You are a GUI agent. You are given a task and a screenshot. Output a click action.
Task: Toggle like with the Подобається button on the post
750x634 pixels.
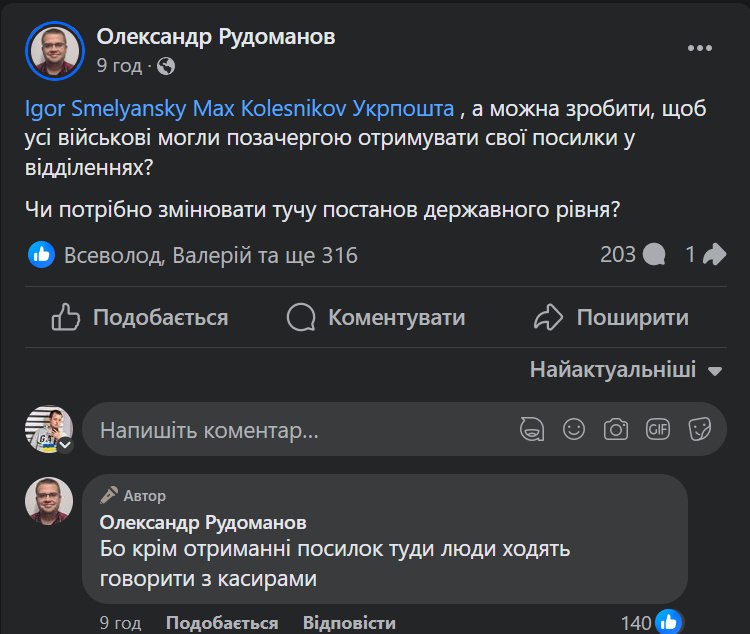pos(140,318)
